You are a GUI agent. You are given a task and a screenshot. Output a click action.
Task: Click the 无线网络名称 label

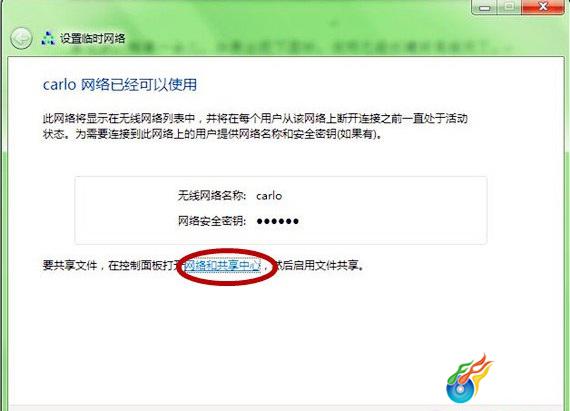pyautogui.click(x=212, y=196)
